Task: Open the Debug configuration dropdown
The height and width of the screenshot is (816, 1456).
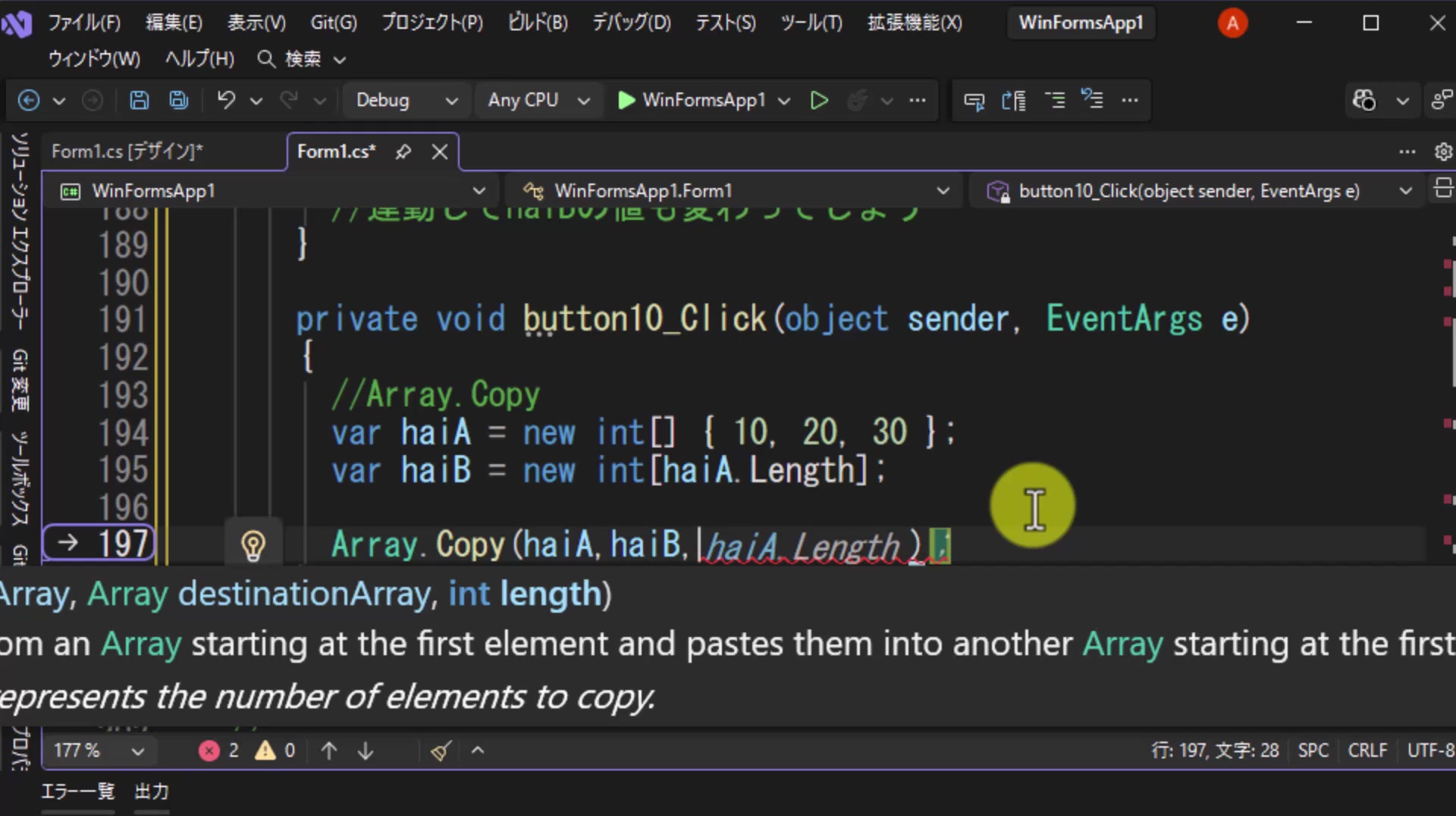Action: pyautogui.click(x=406, y=100)
